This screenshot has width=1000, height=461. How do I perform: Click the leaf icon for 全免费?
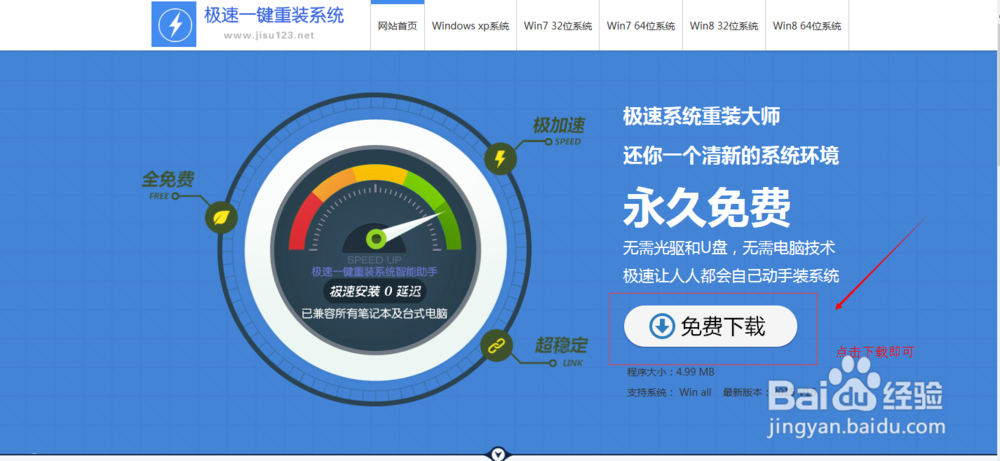221,218
